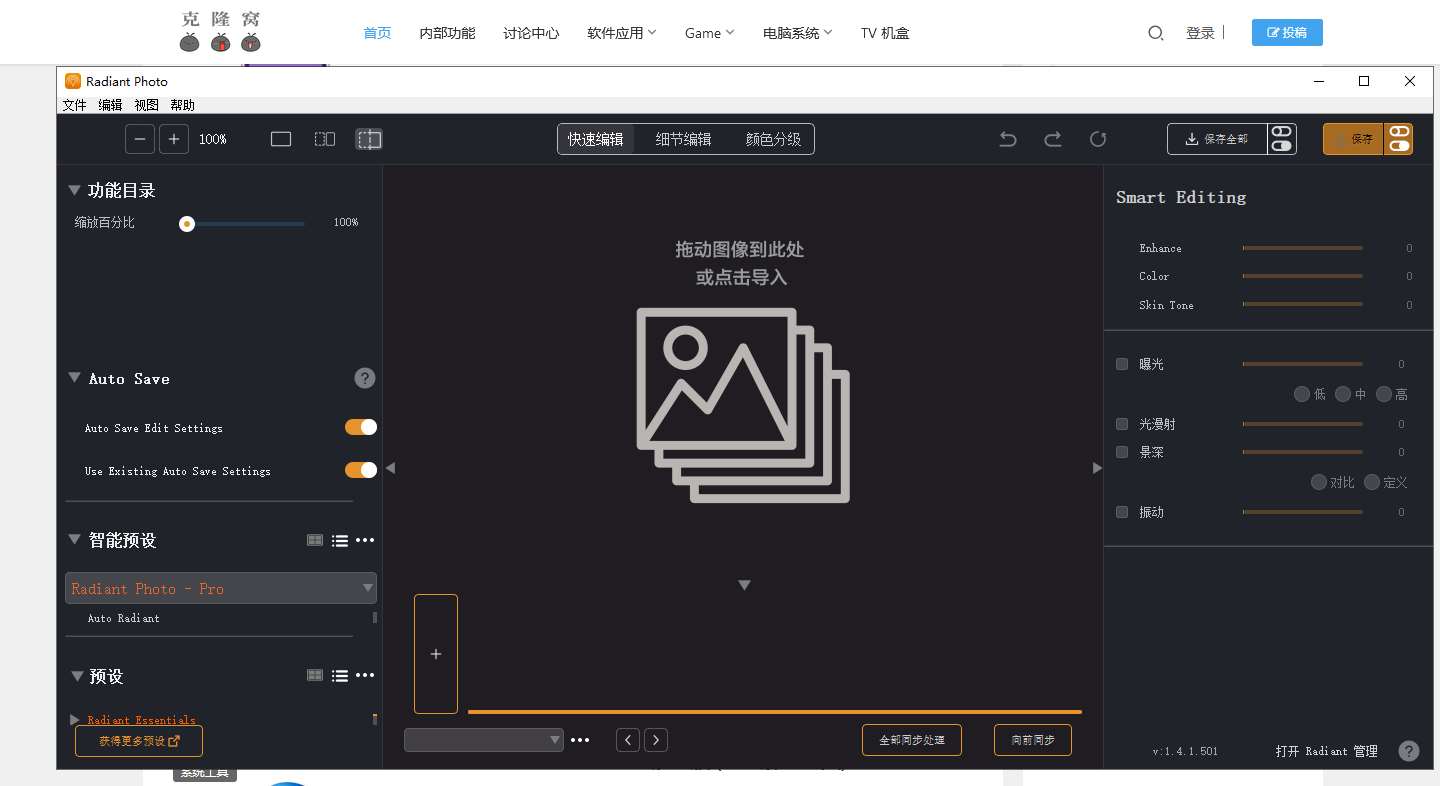Disable Use Existing Auto Save Settings
1440x786 pixels.
pyautogui.click(x=361, y=470)
